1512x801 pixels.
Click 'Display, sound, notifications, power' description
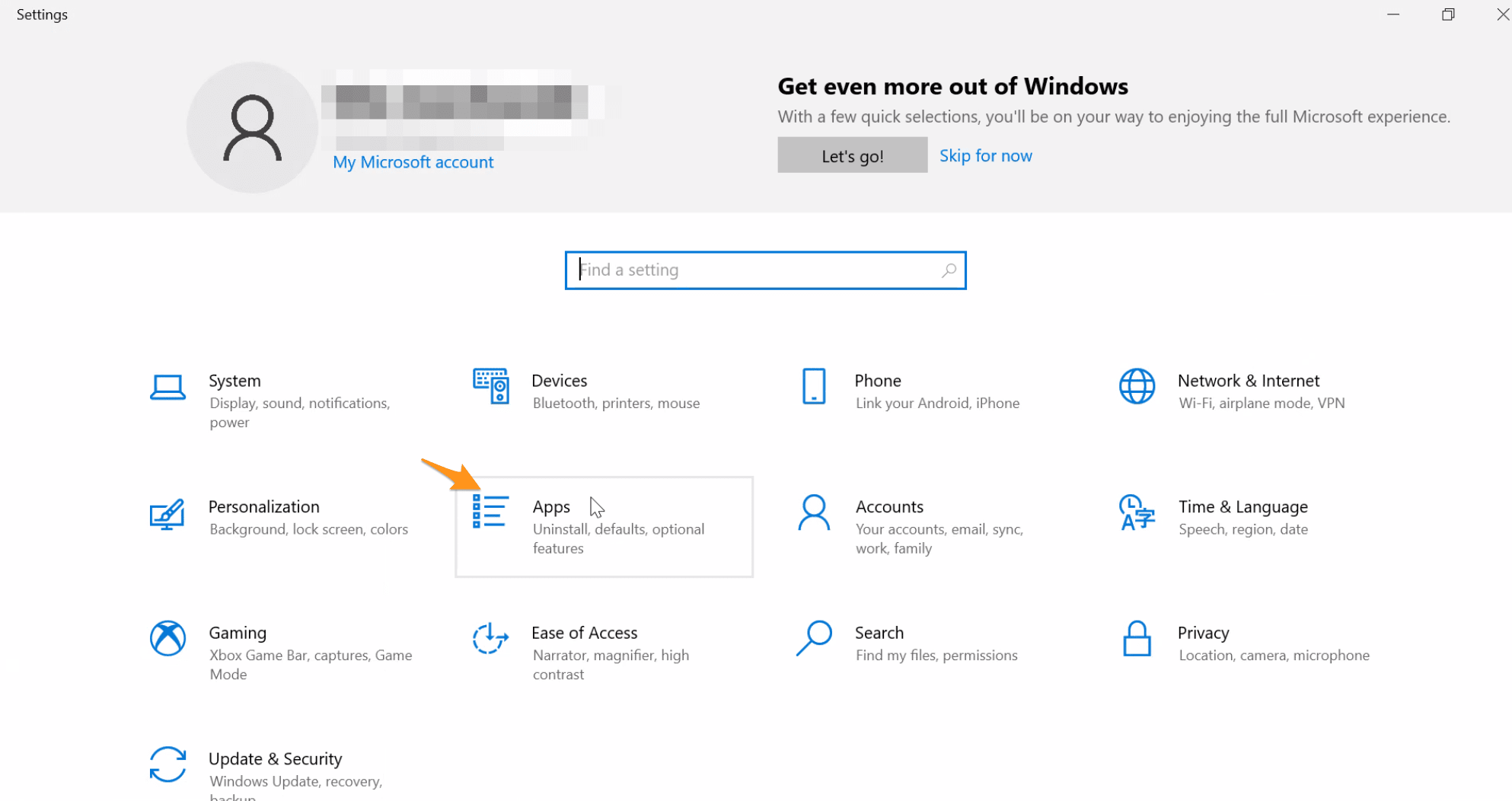(x=300, y=413)
